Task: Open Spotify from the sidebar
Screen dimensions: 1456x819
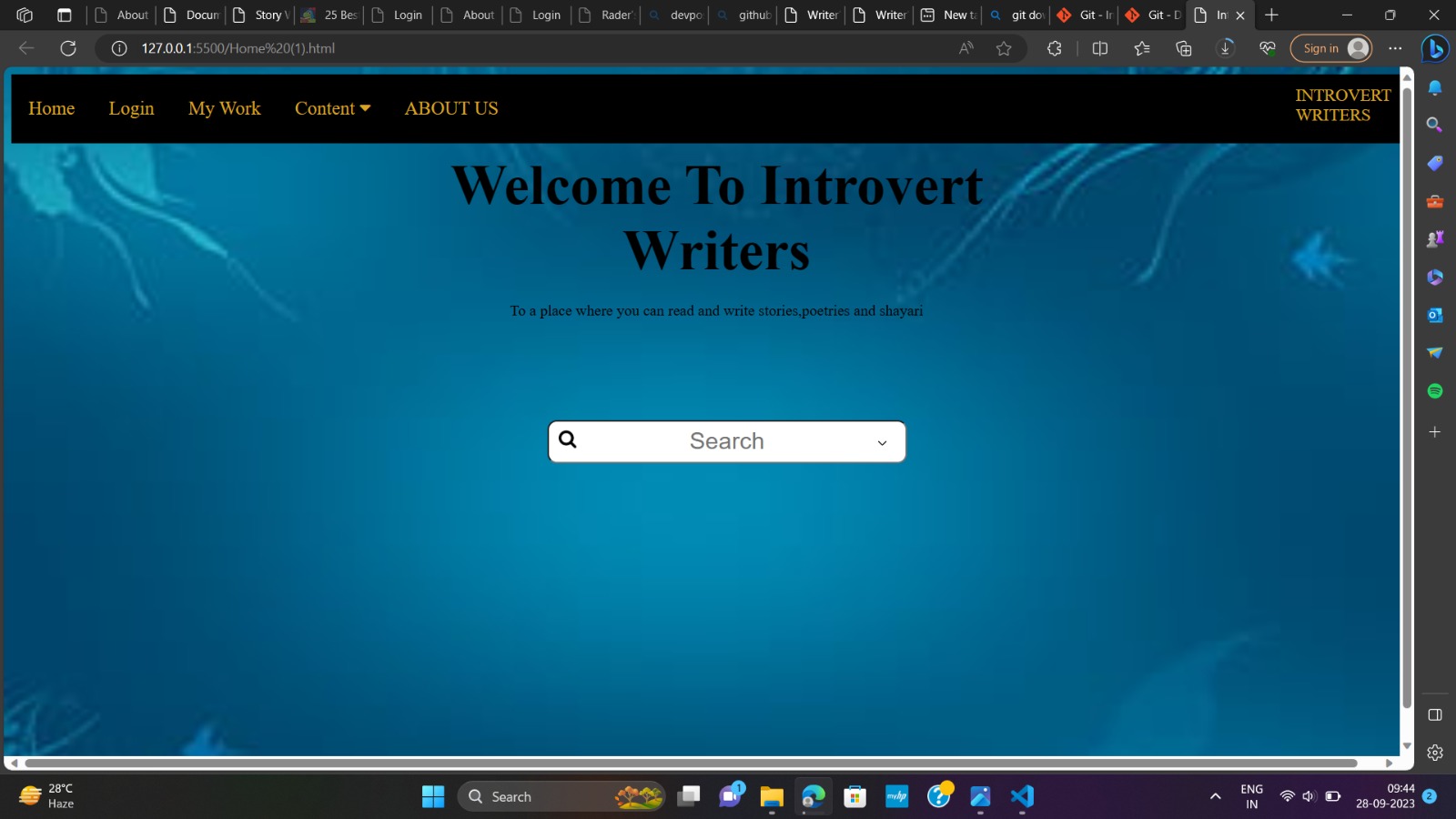Action: [1435, 391]
